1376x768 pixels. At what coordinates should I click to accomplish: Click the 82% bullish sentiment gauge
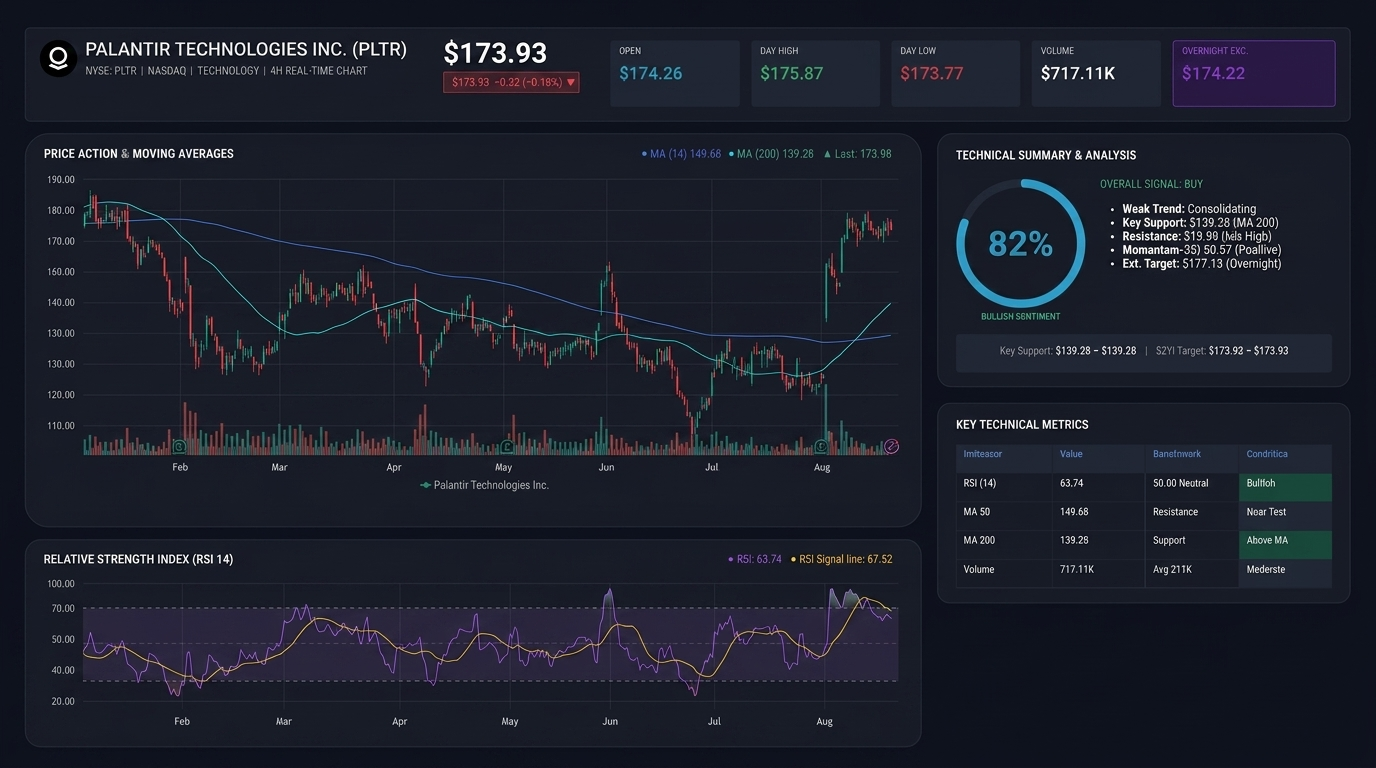[x=1020, y=243]
